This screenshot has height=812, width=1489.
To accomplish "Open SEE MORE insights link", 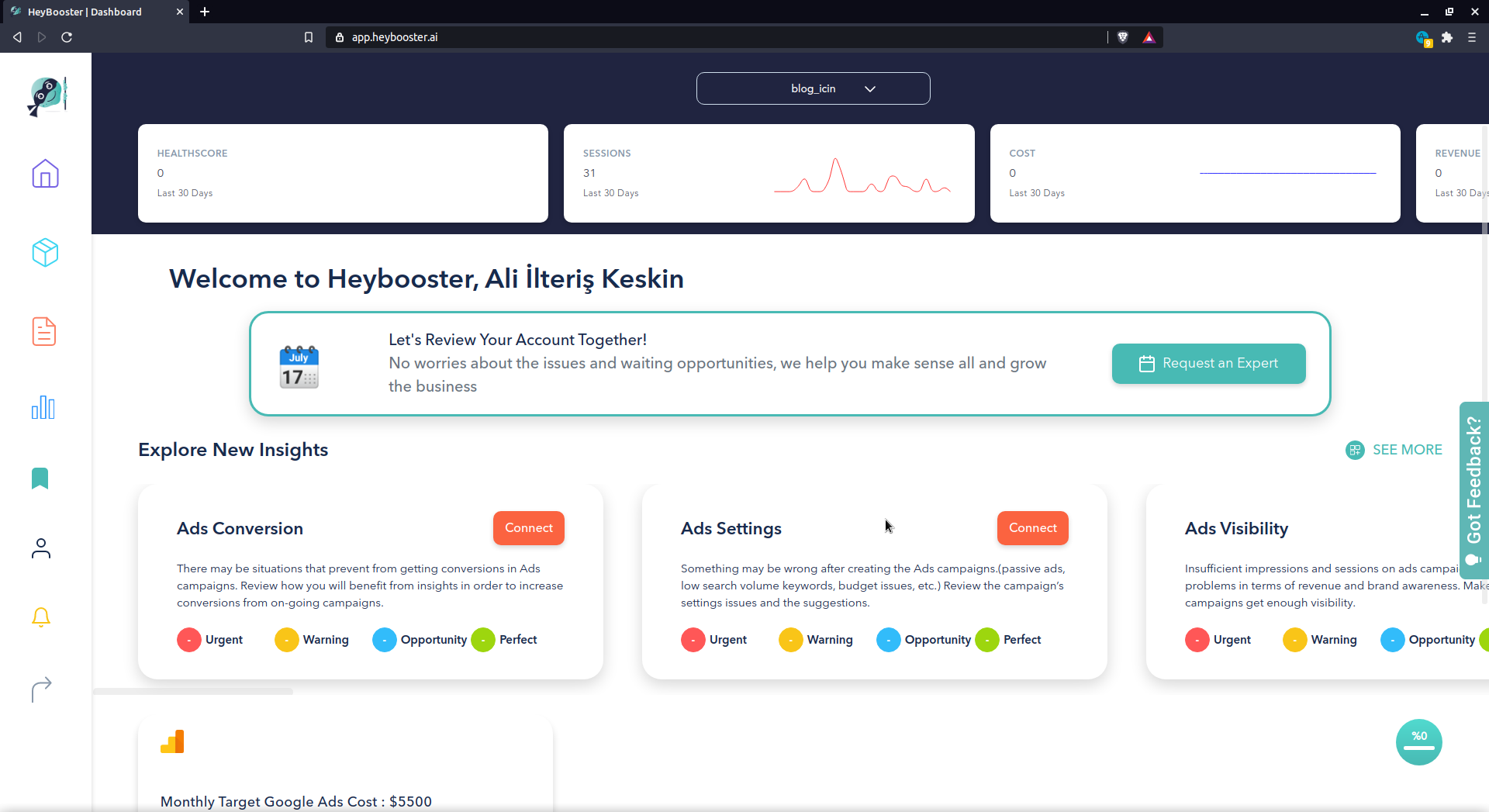I will pos(1407,450).
